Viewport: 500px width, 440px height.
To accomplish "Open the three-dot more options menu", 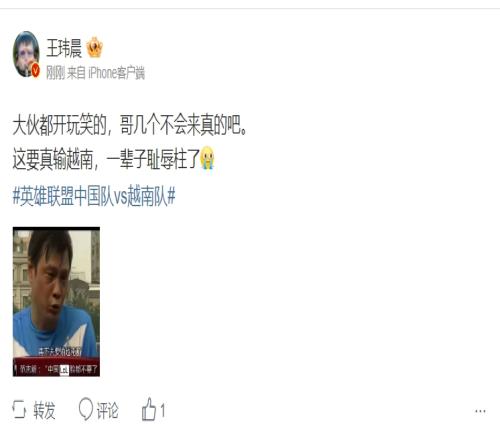I will click(x=480, y=411).
